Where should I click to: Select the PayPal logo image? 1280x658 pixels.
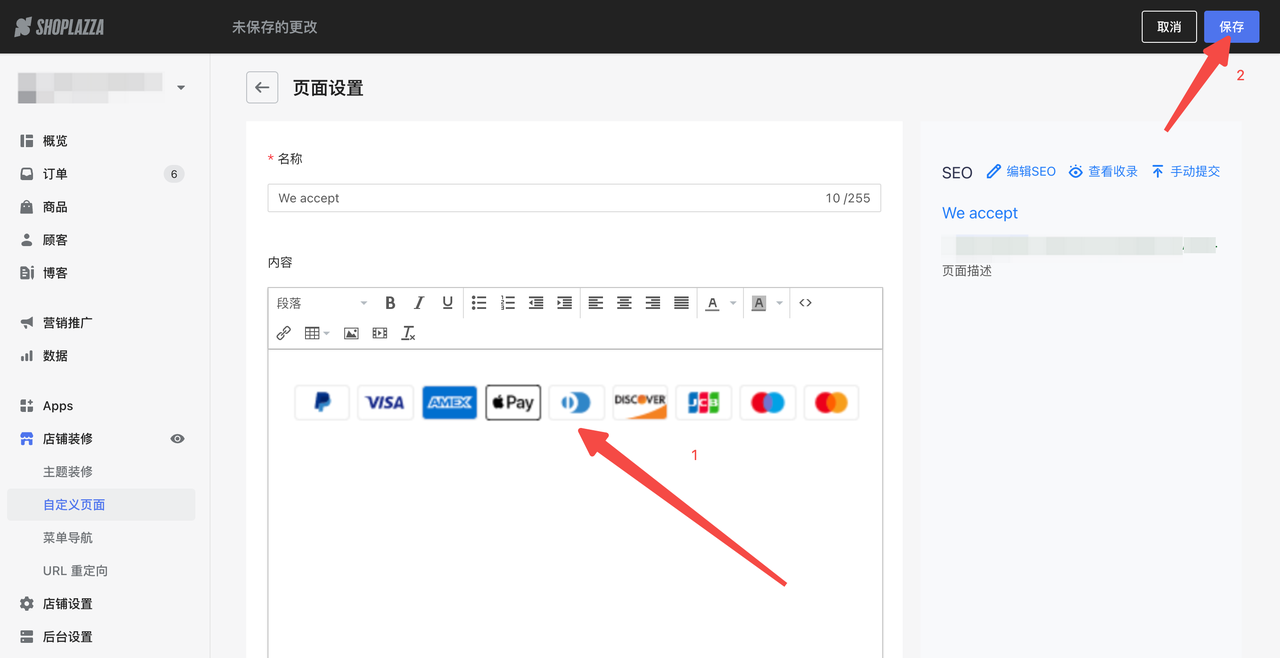coord(322,402)
